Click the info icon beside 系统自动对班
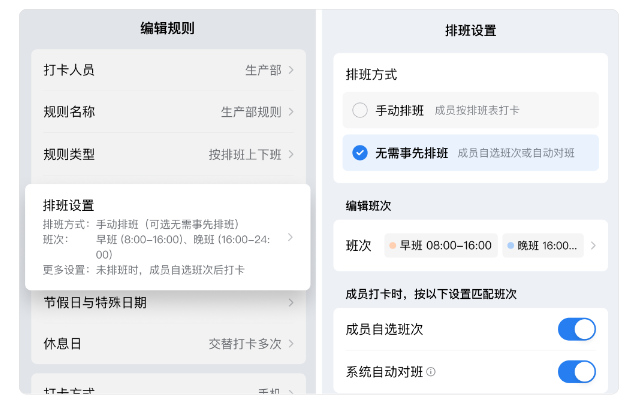631x409 pixels. pos(431,372)
